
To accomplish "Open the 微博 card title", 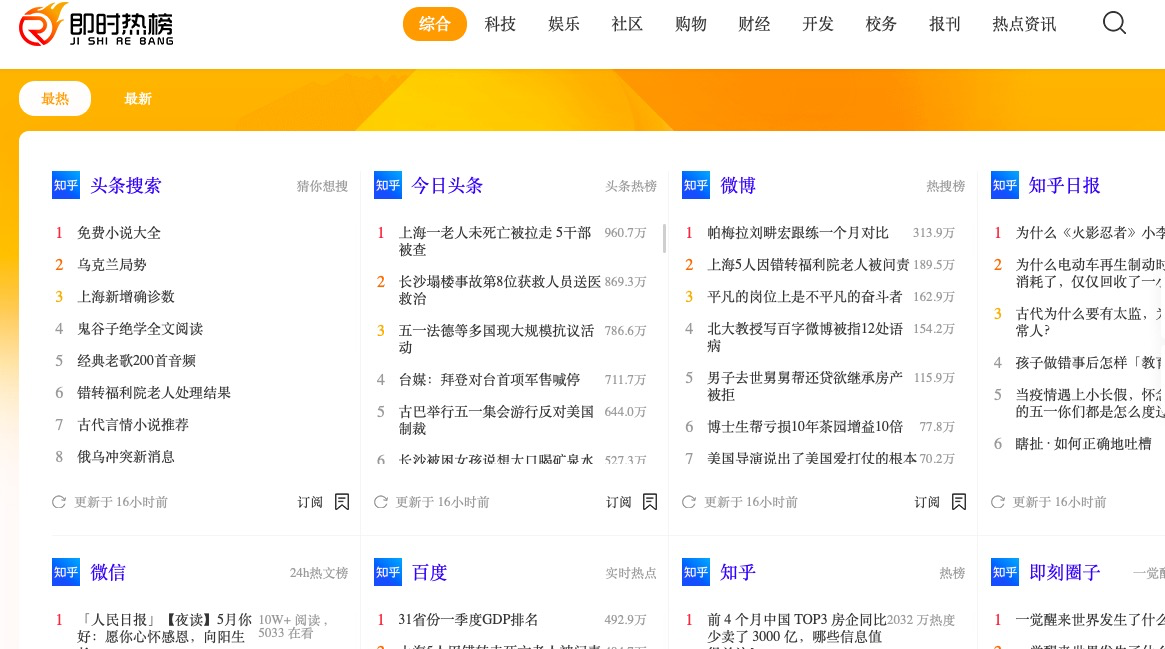I will pos(738,185).
